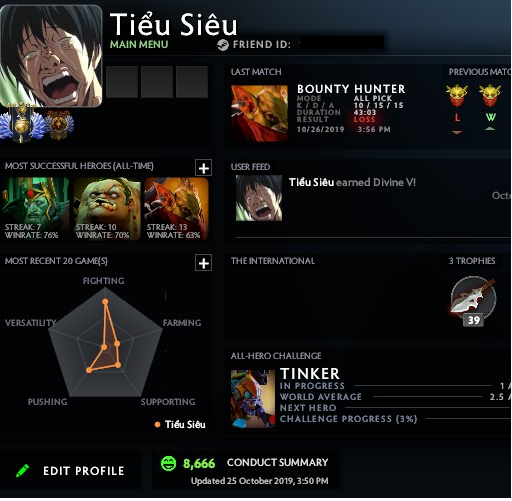Select the first empty featured hero slot
512x501 pixels.
click(122, 82)
